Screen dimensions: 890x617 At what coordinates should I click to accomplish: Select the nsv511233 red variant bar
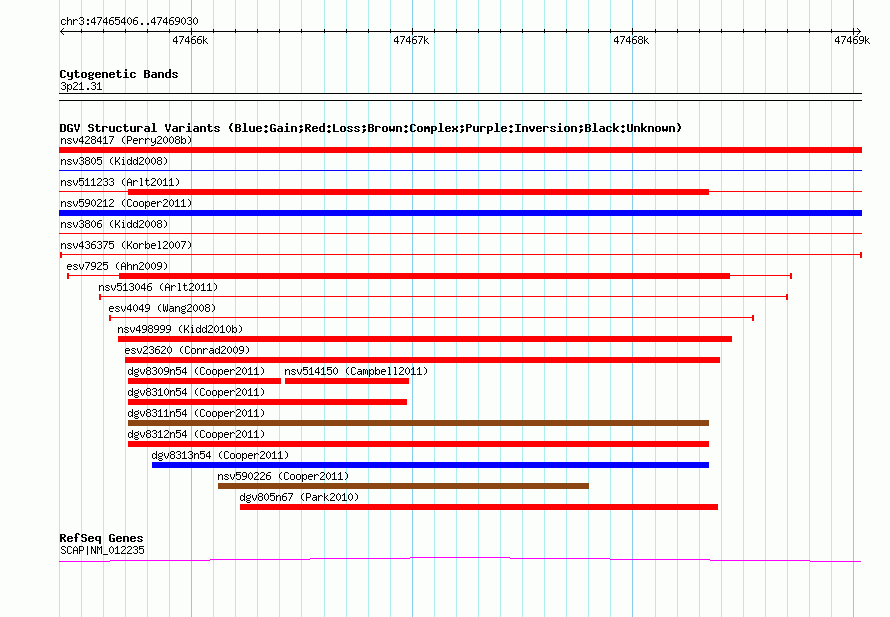coord(418,192)
